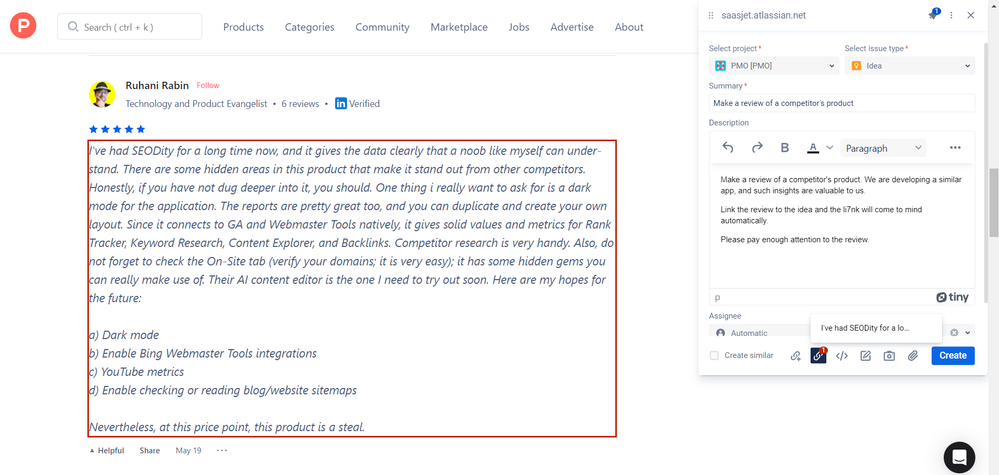Click inside the description text area
This screenshot has width=999, height=475.
[x=842, y=226]
